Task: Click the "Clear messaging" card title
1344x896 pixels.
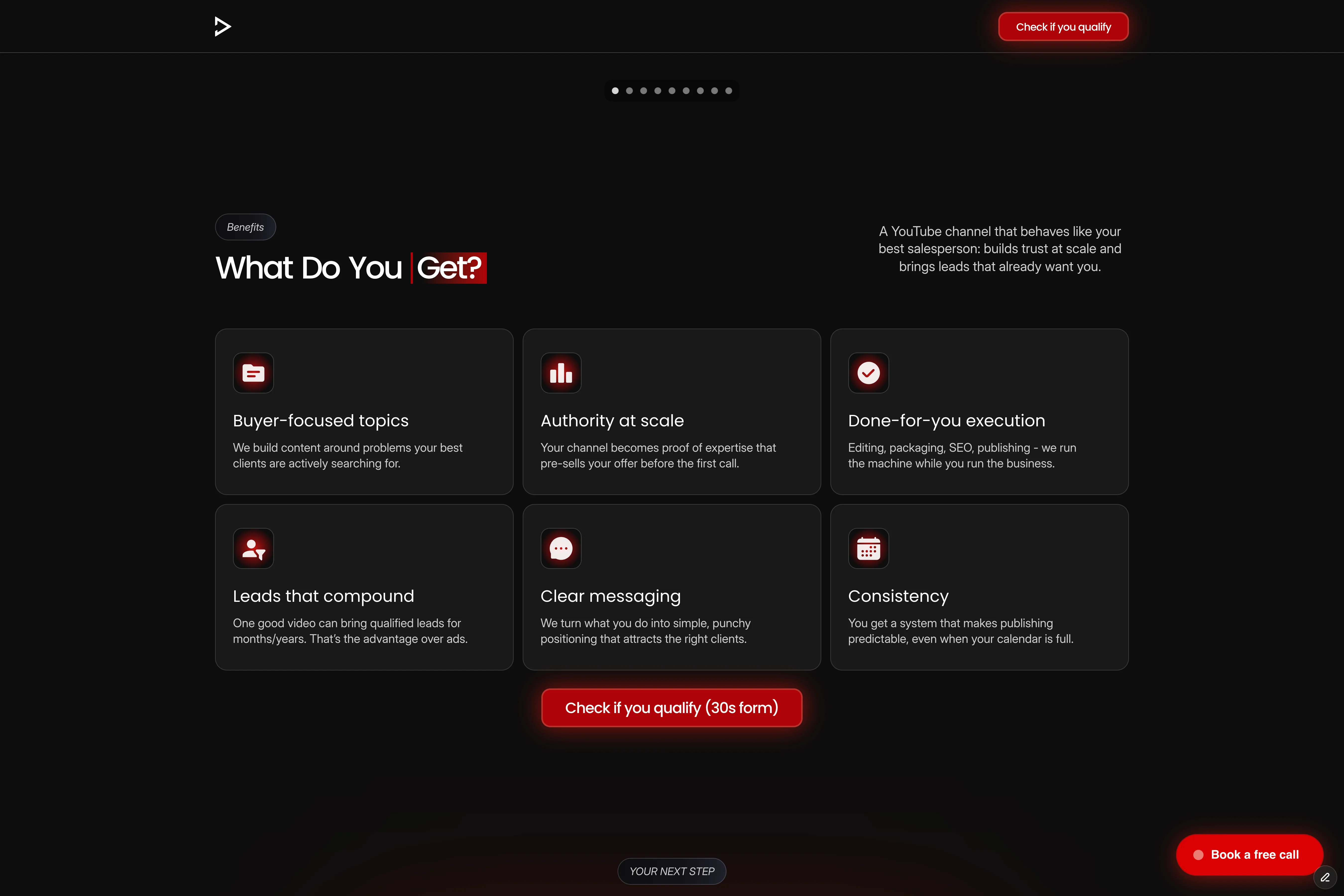Action: (610, 596)
